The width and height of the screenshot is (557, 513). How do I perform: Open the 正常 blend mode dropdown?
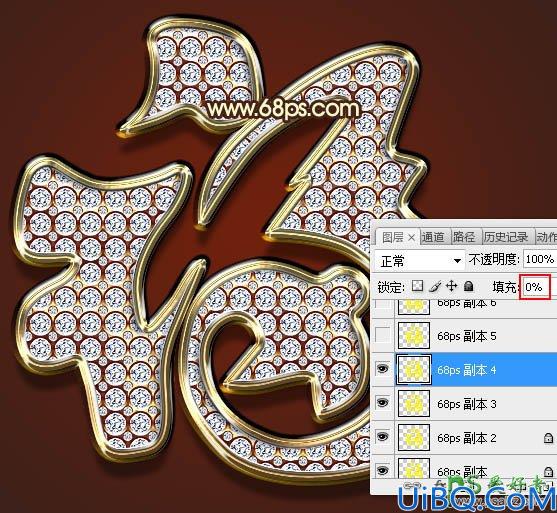click(x=420, y=261)
